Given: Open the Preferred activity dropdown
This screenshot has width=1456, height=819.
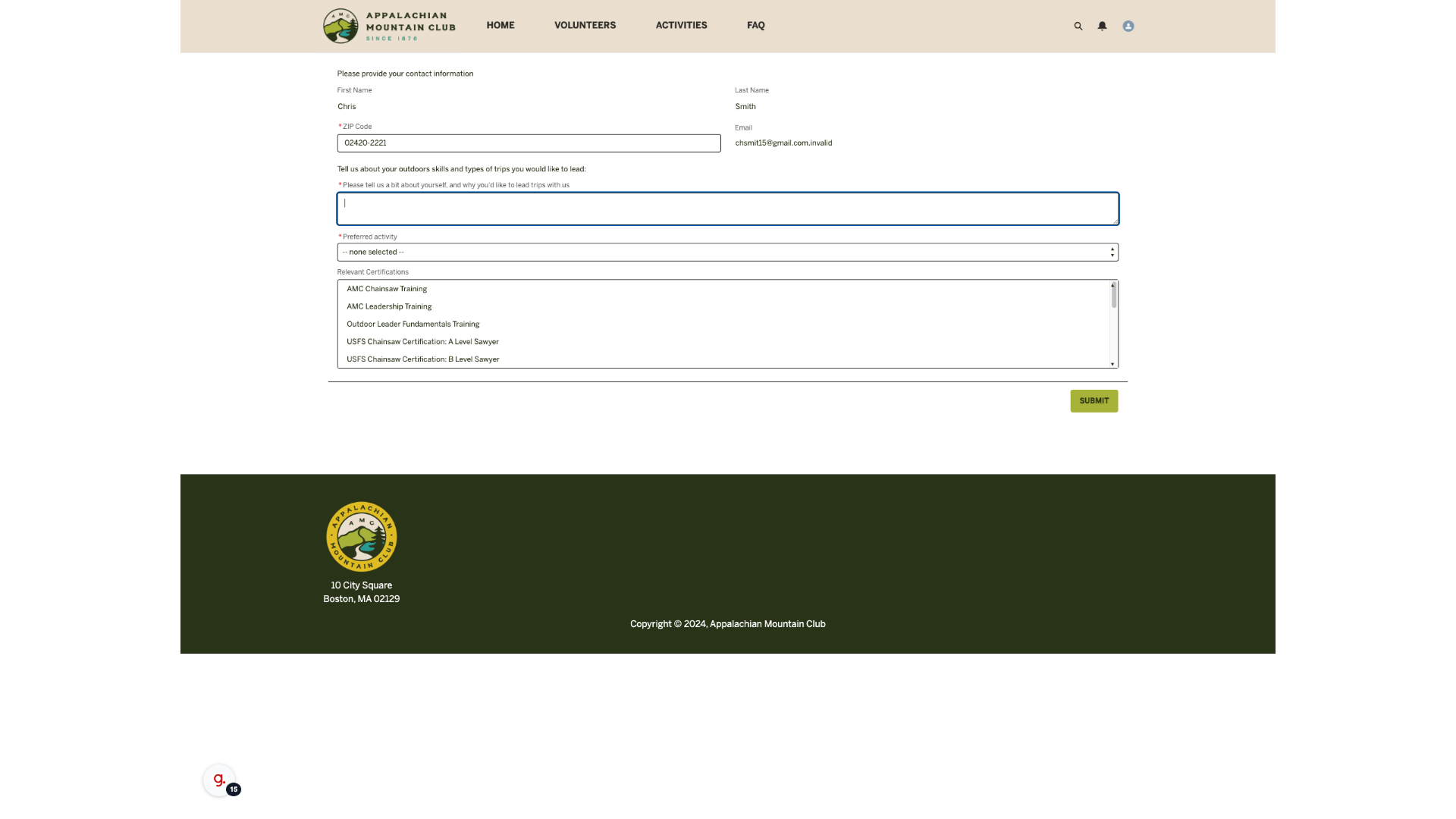Looking at the screenshot, I should pyautogui.click(x=726, y=252).
